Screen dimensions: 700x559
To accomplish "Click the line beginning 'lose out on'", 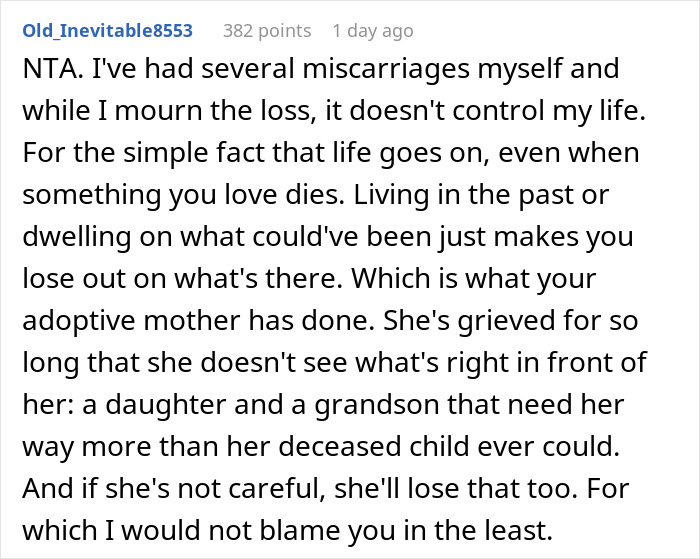I will point(309,279).
